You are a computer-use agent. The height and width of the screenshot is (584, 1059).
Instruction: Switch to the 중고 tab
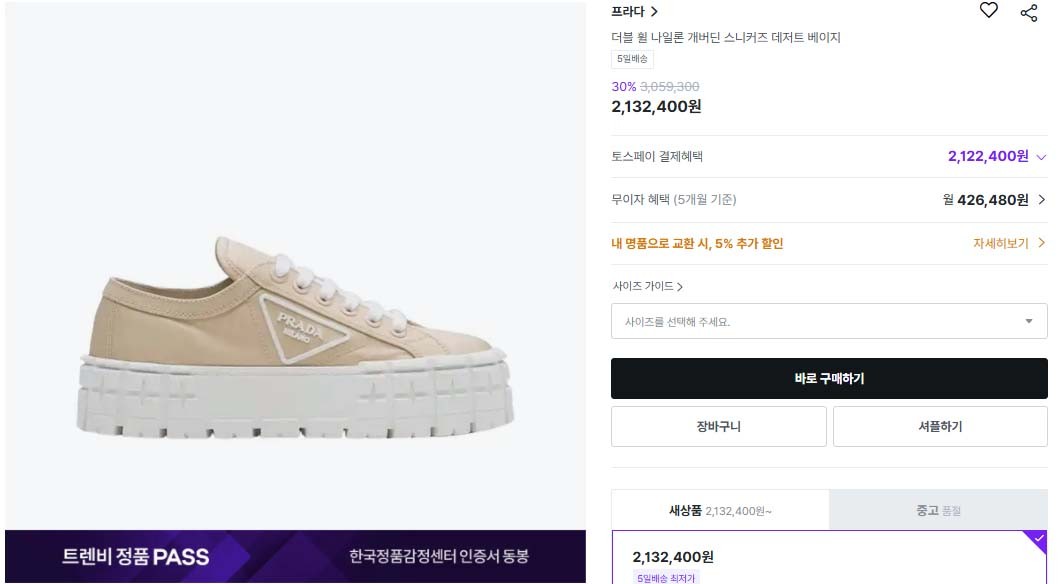click(x=938, y=511)
